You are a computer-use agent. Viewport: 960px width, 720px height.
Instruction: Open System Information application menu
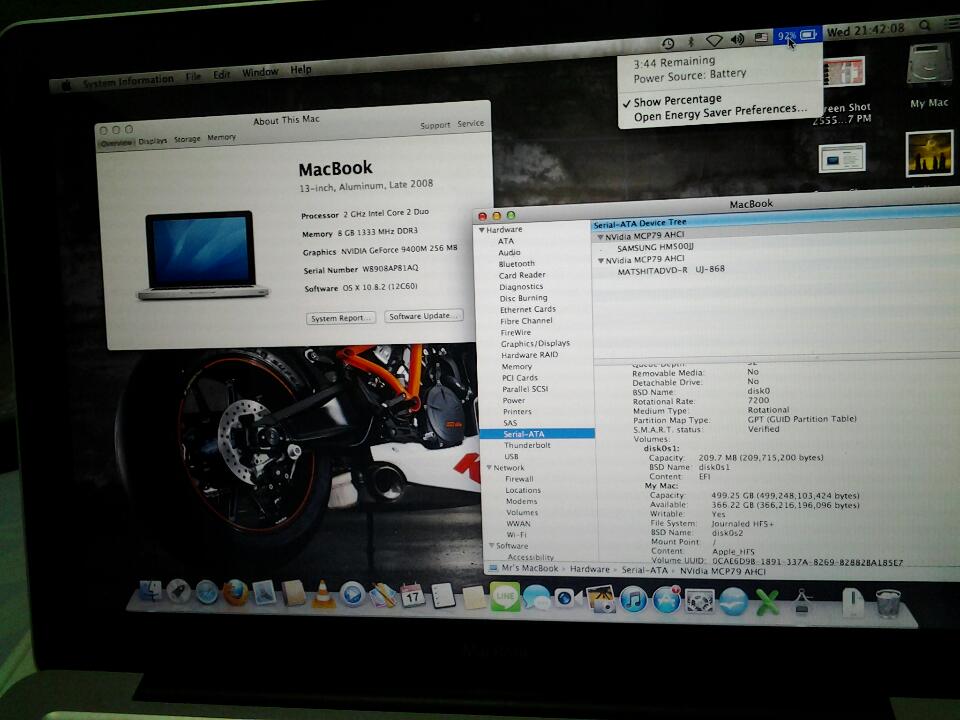pyautogui.click(x=128, y=80)
